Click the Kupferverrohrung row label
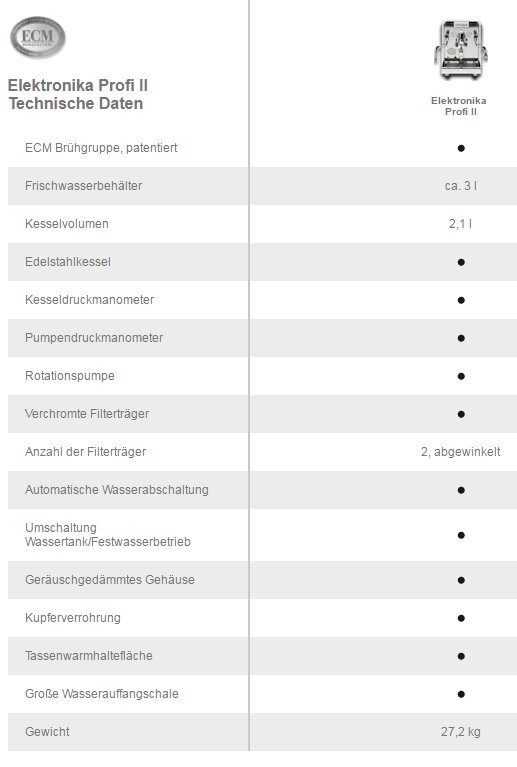This screenshot has width=517, height=767. (x=73, y=618)
